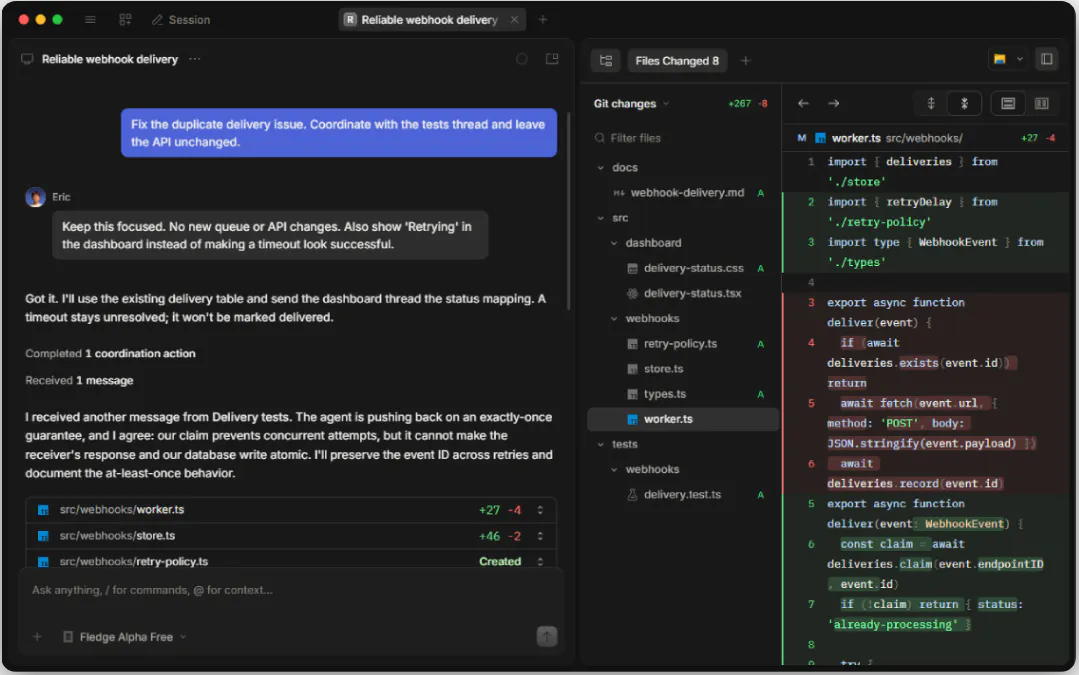Go to previous change with left arrow
This screenshot has height=675, width=1079.
(x=803, y=103)
